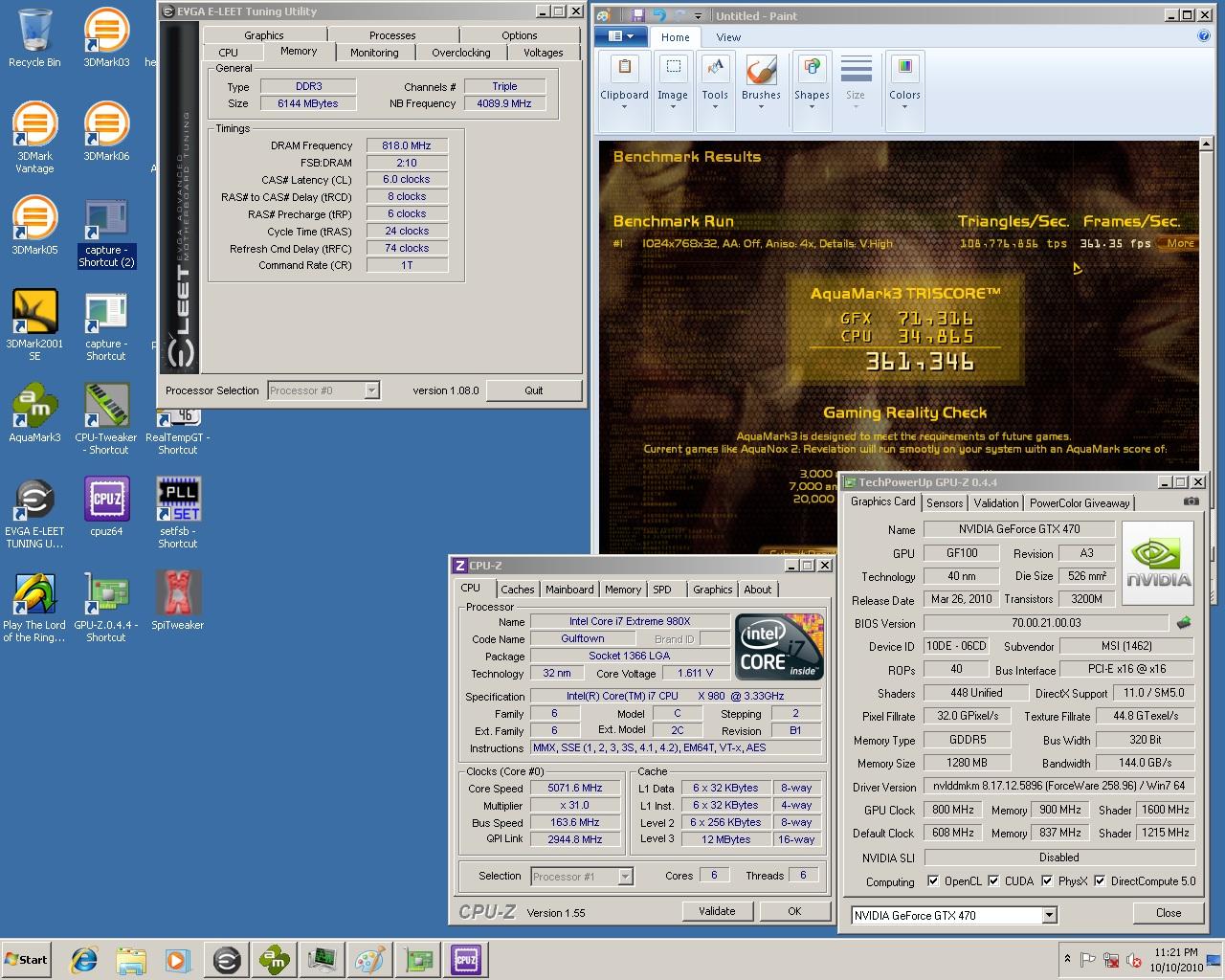This screenshot has width=1225, height=980.
Task: Open Paint Help via the question mark icon
Action: (1204, 36)
